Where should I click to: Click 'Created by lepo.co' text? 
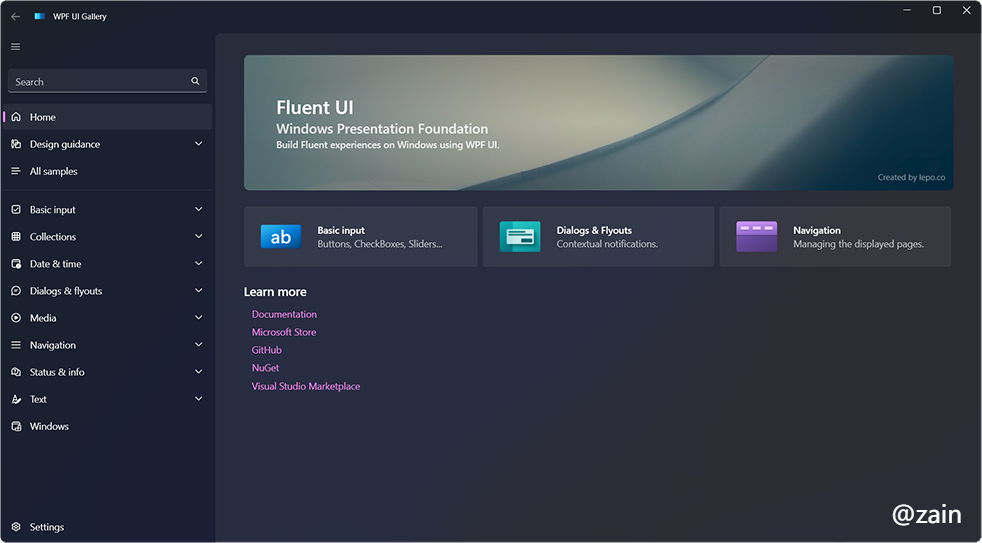911,177
